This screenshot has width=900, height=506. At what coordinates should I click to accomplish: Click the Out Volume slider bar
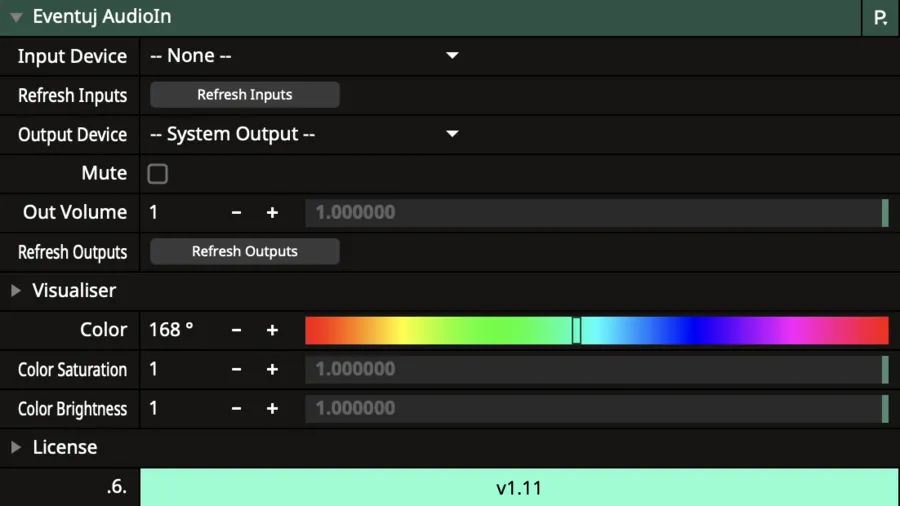coord(597,213)
